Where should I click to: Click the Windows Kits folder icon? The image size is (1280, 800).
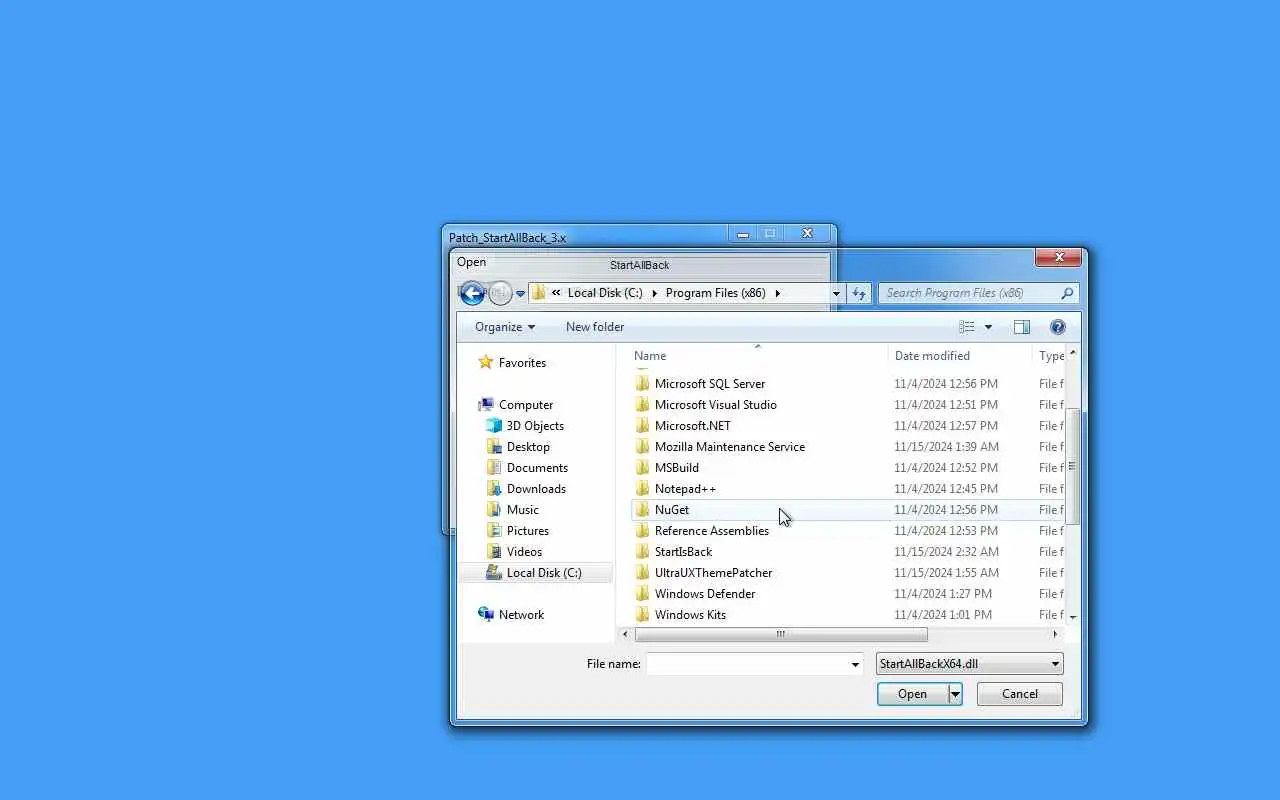coord(643,615)
